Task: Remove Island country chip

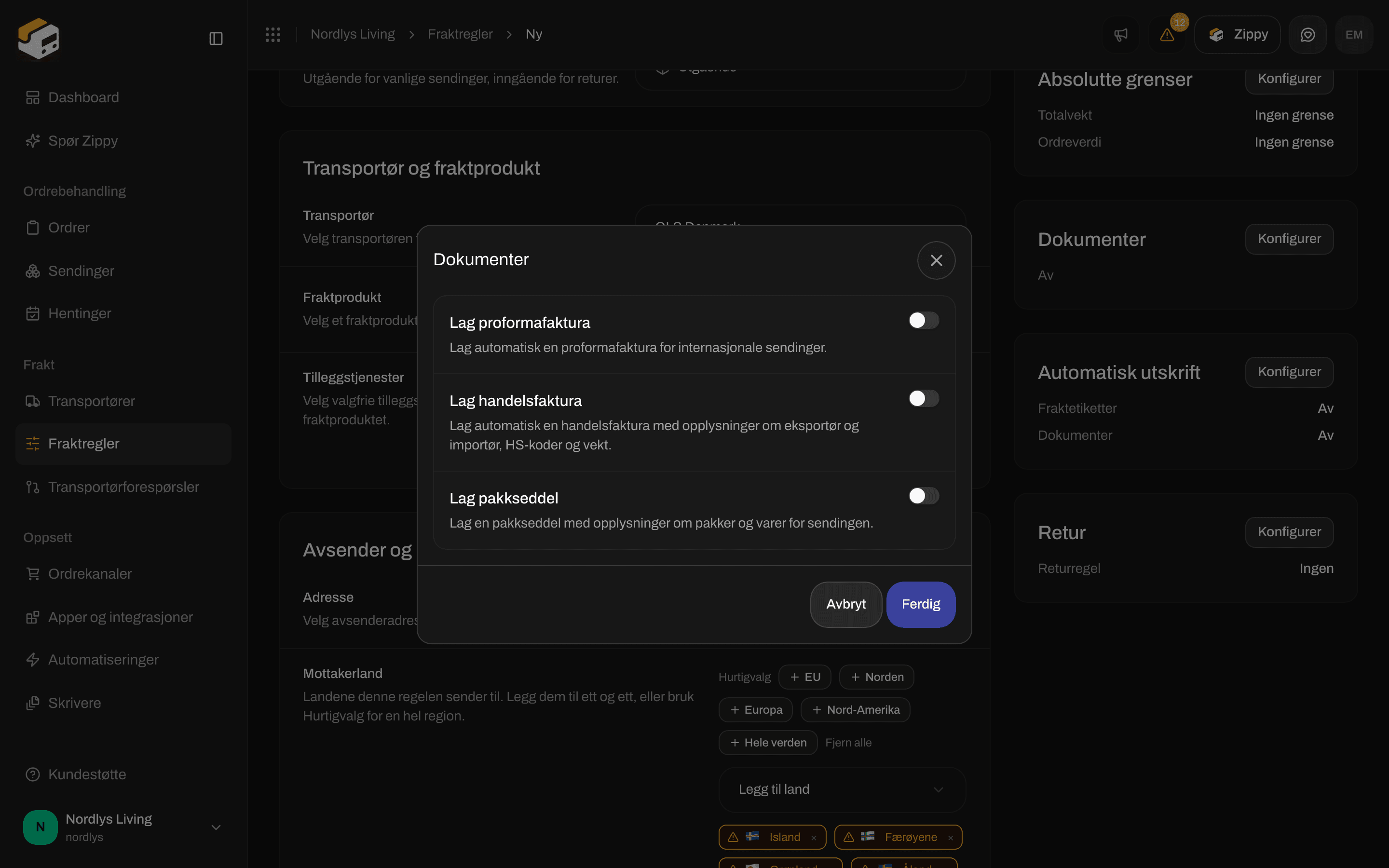Action: 814,838
